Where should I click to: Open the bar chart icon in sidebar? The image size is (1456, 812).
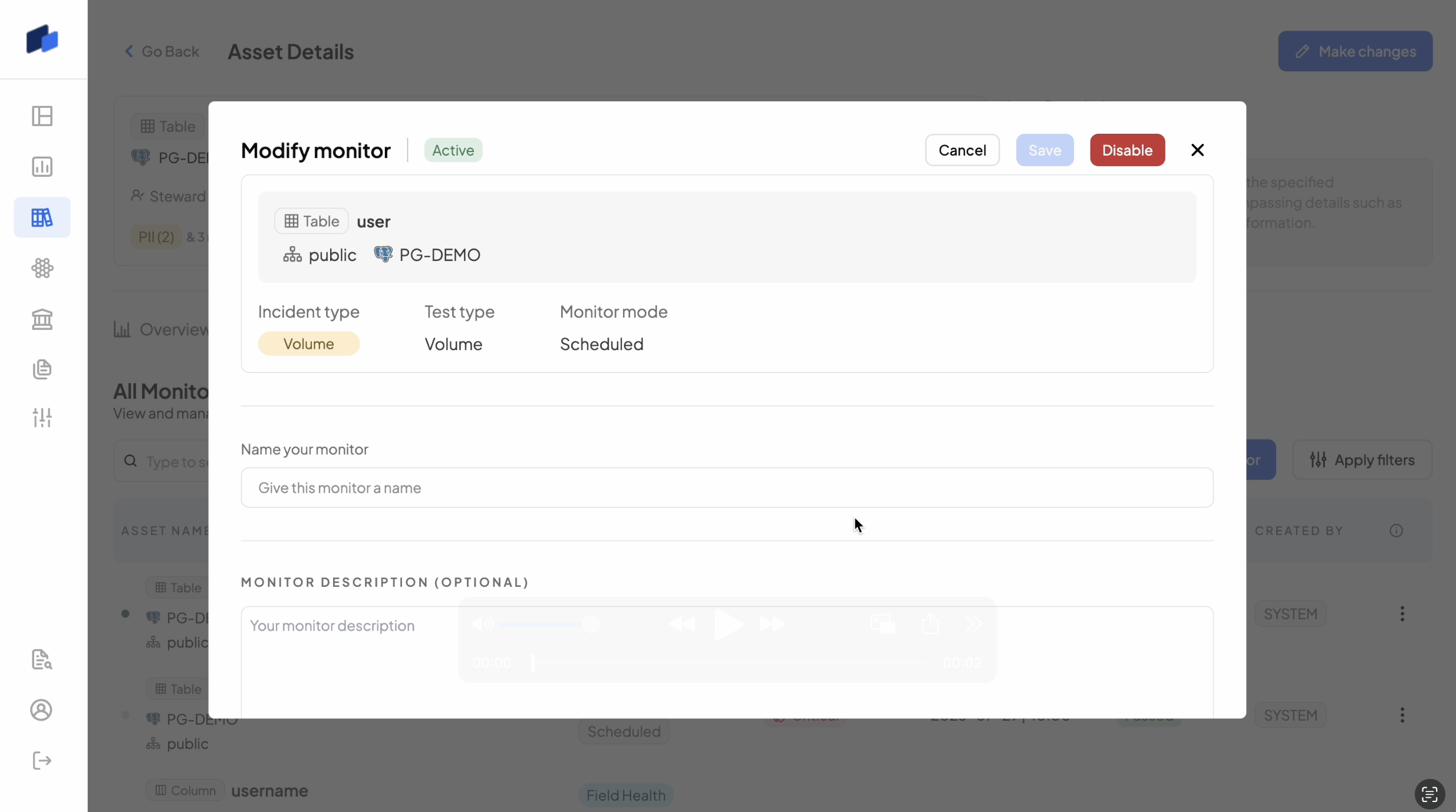[42, 167]
